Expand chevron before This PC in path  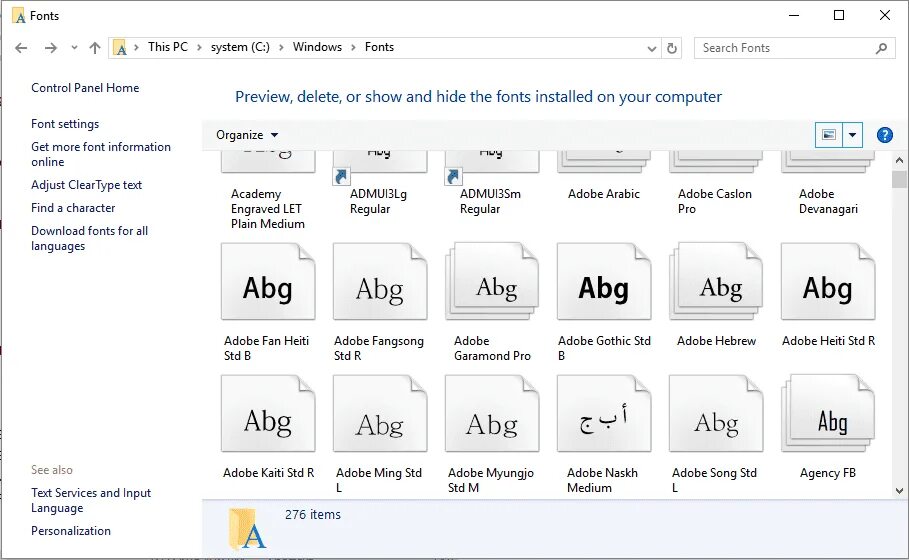point(136,48)
